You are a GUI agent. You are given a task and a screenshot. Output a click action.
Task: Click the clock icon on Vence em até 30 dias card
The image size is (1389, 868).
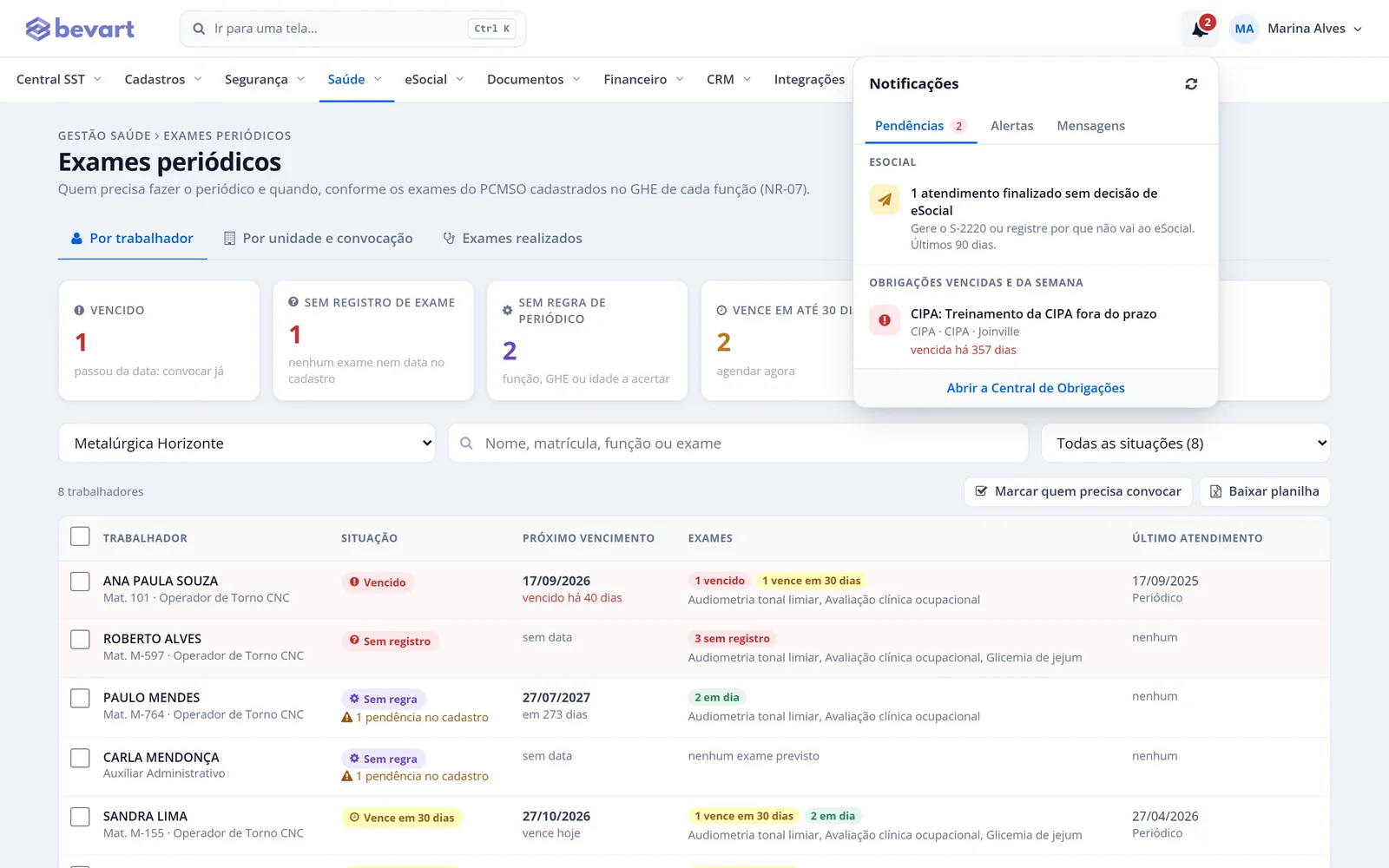(721, 310)
